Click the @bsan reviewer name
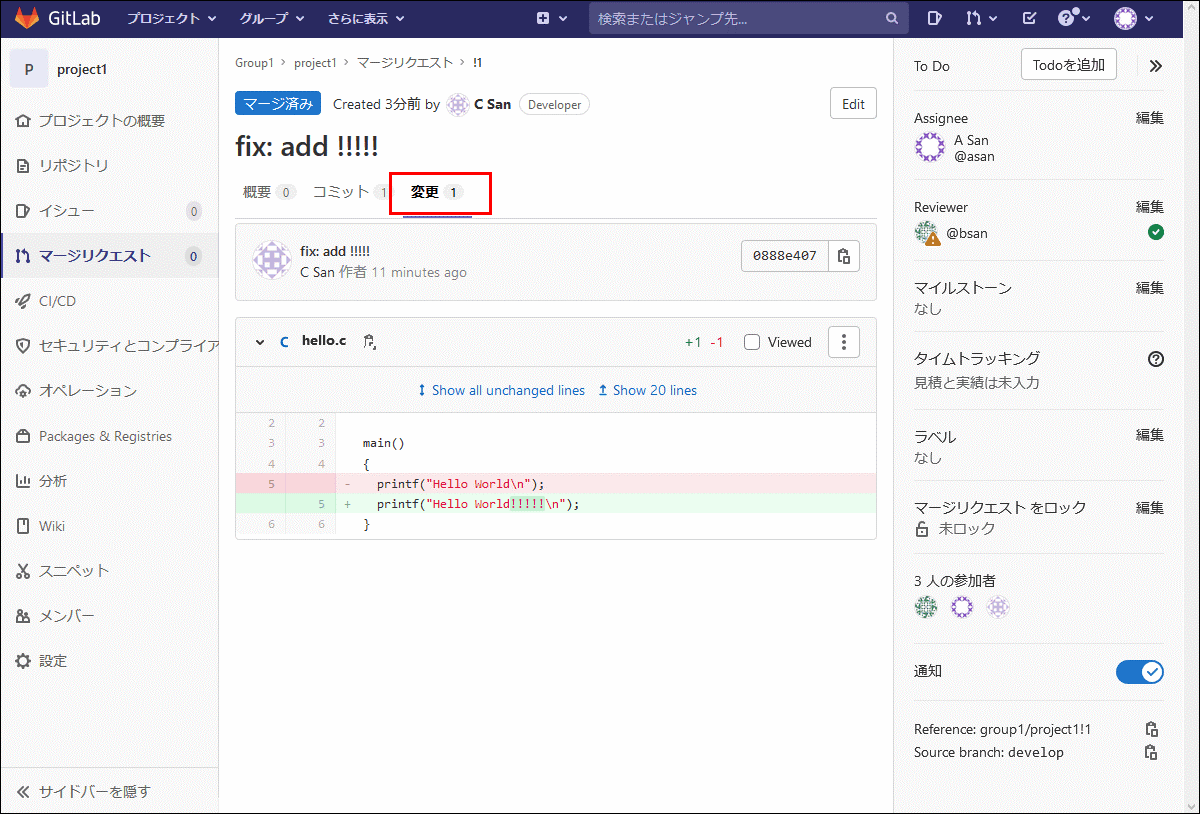The height and width of the screenshot is (814, 1200). 967,233
